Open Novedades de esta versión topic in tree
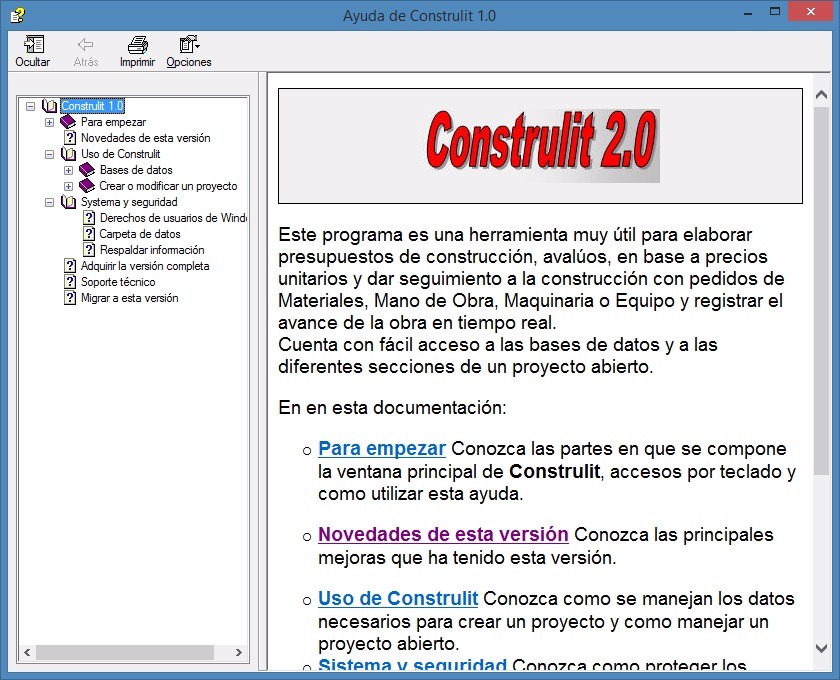This screenshot has height=680, width=840. 145,138
